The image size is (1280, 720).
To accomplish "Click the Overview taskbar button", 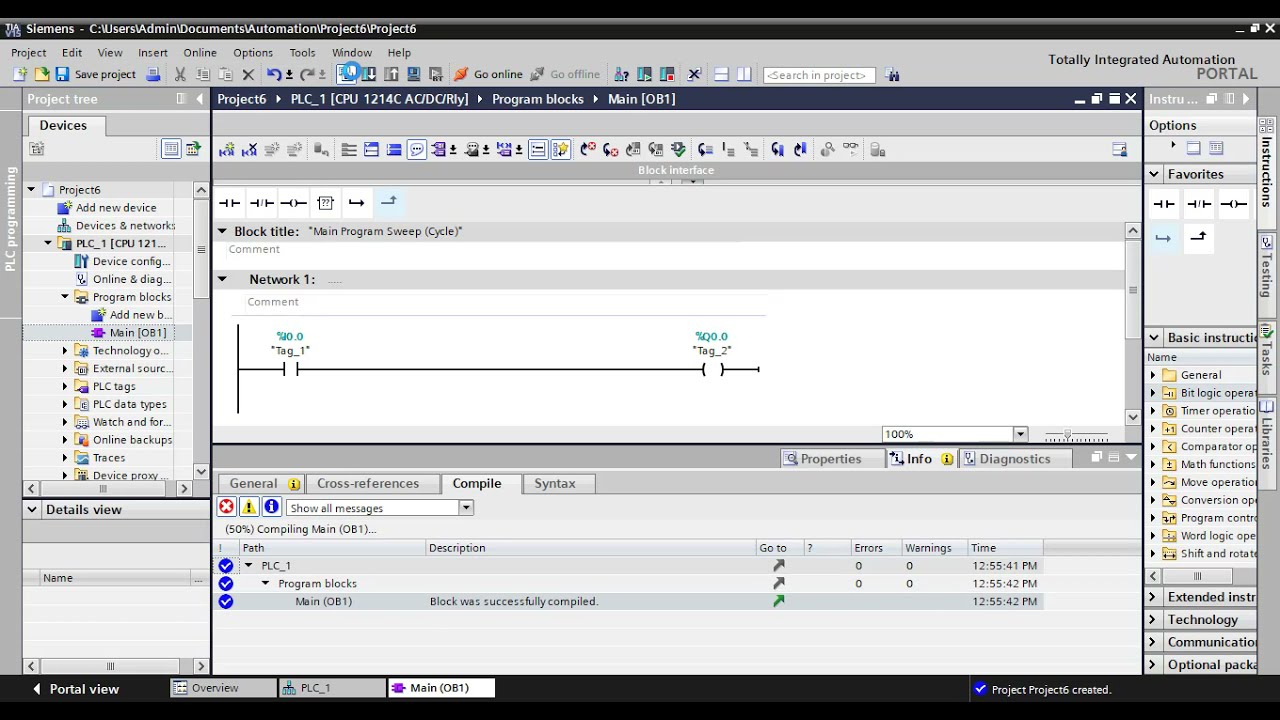I will tap(224, 688).
